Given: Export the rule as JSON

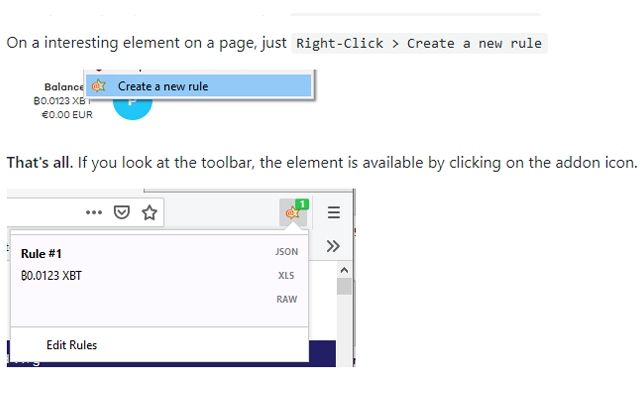Looking at the screenshot, I should coord(287,253).
